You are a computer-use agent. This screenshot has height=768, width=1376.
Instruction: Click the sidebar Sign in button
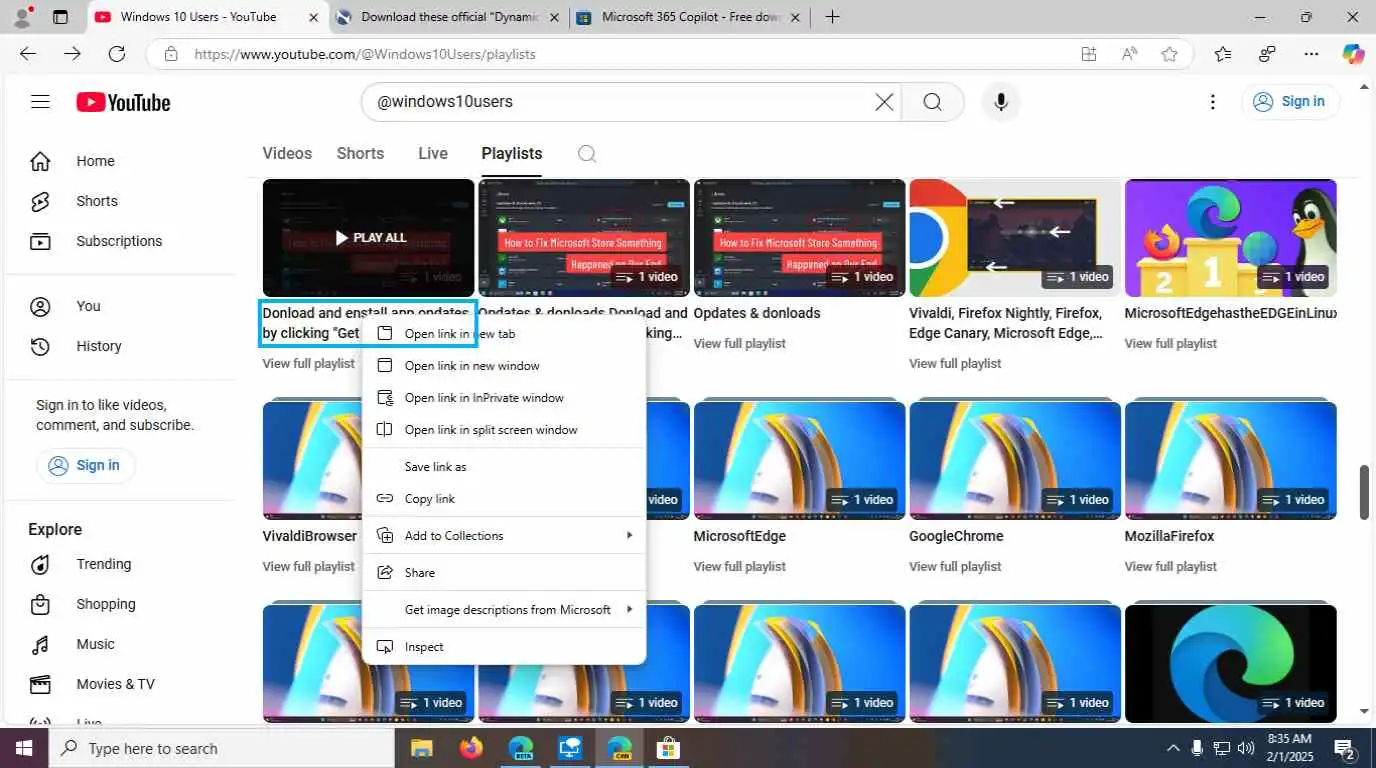85,465
